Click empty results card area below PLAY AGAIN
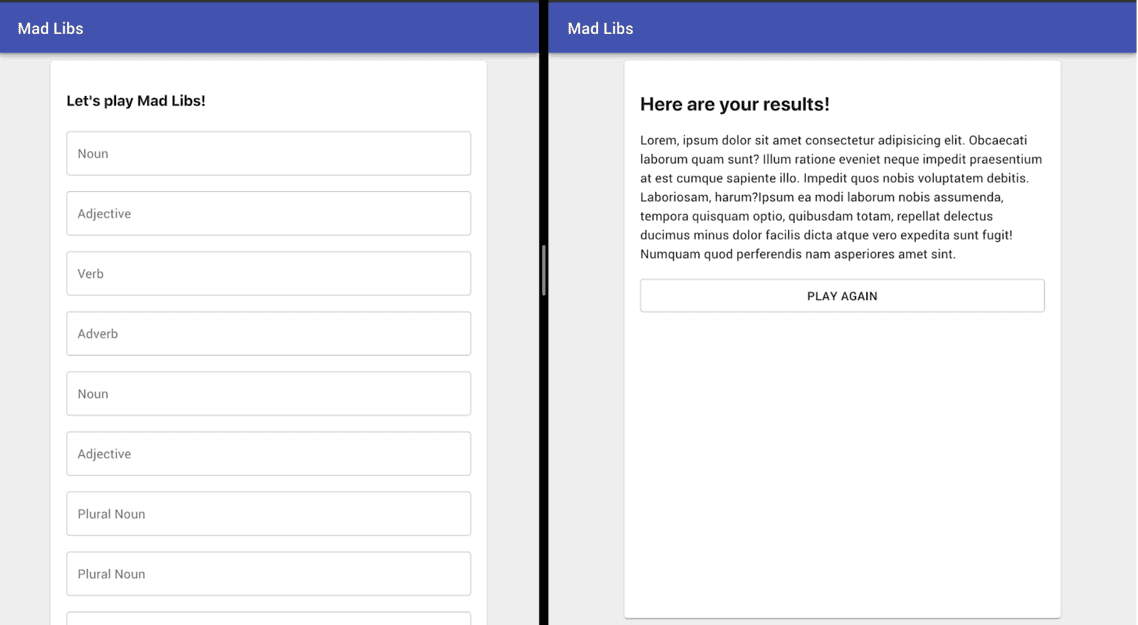The image size is (1138, 625). (x=842, y=460)
